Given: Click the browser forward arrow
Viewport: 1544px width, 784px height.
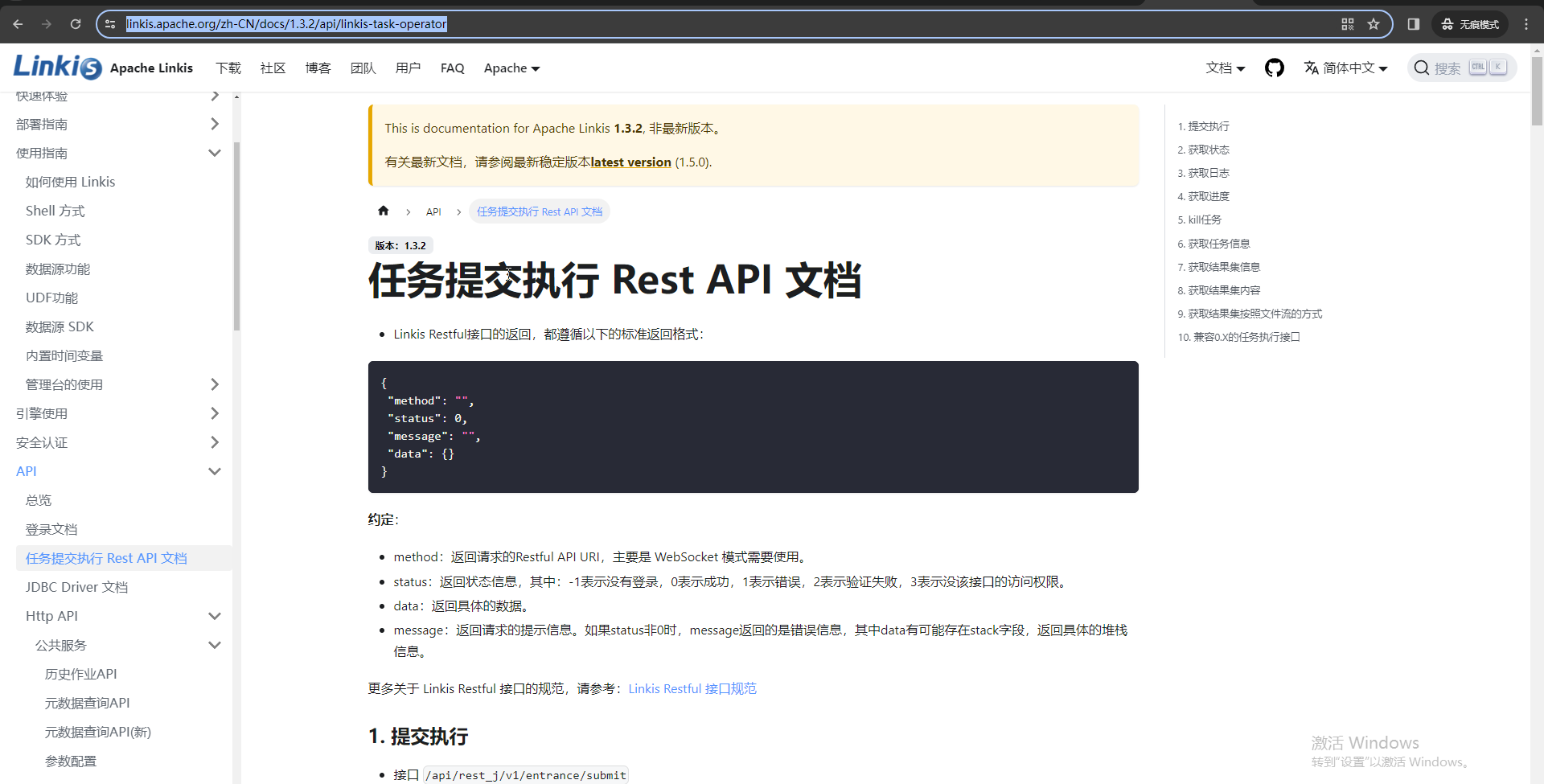Looking at the screenshot, I should coord(47,24).
